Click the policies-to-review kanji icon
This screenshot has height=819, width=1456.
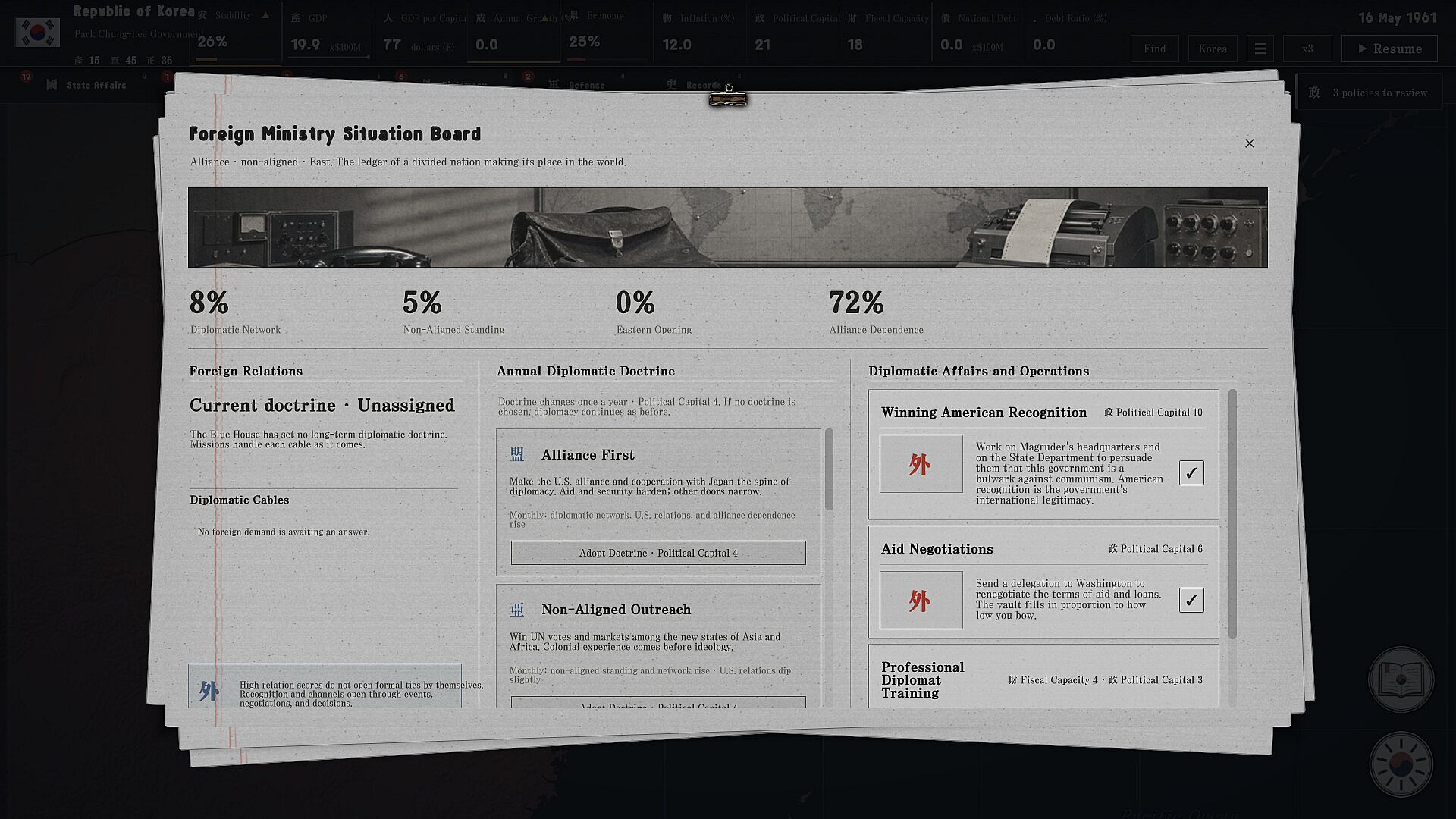pos(1315,93)
